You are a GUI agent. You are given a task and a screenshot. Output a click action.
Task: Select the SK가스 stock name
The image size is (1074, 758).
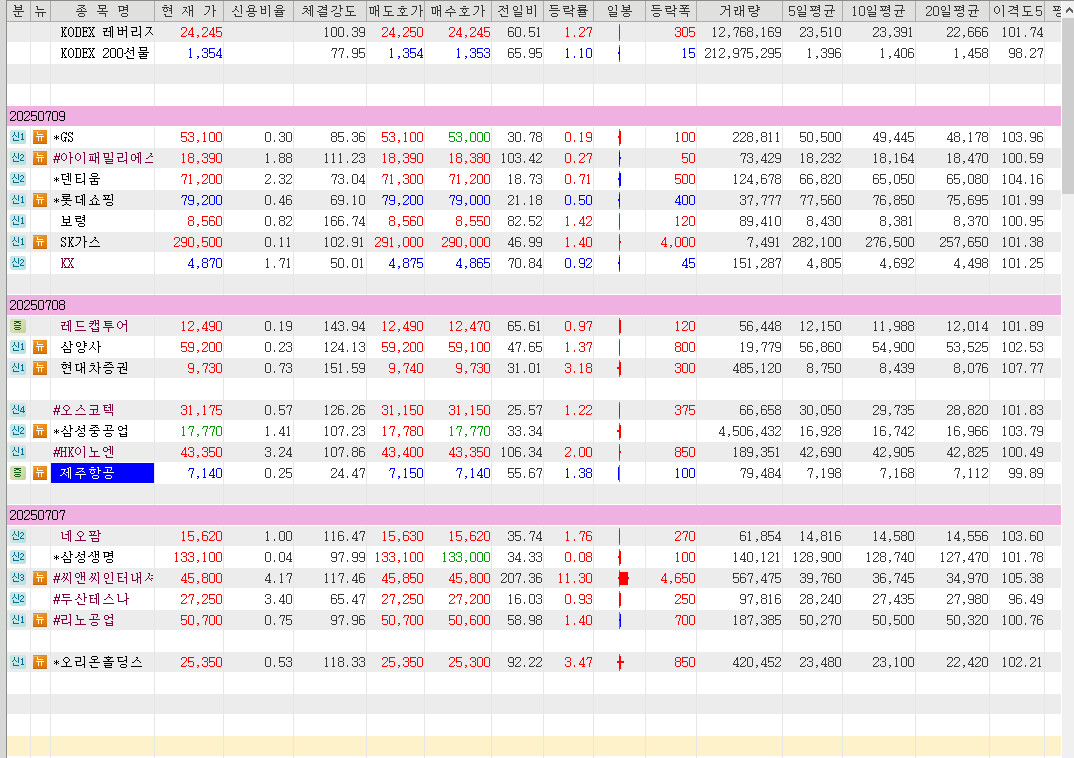[x=80, y=242]
